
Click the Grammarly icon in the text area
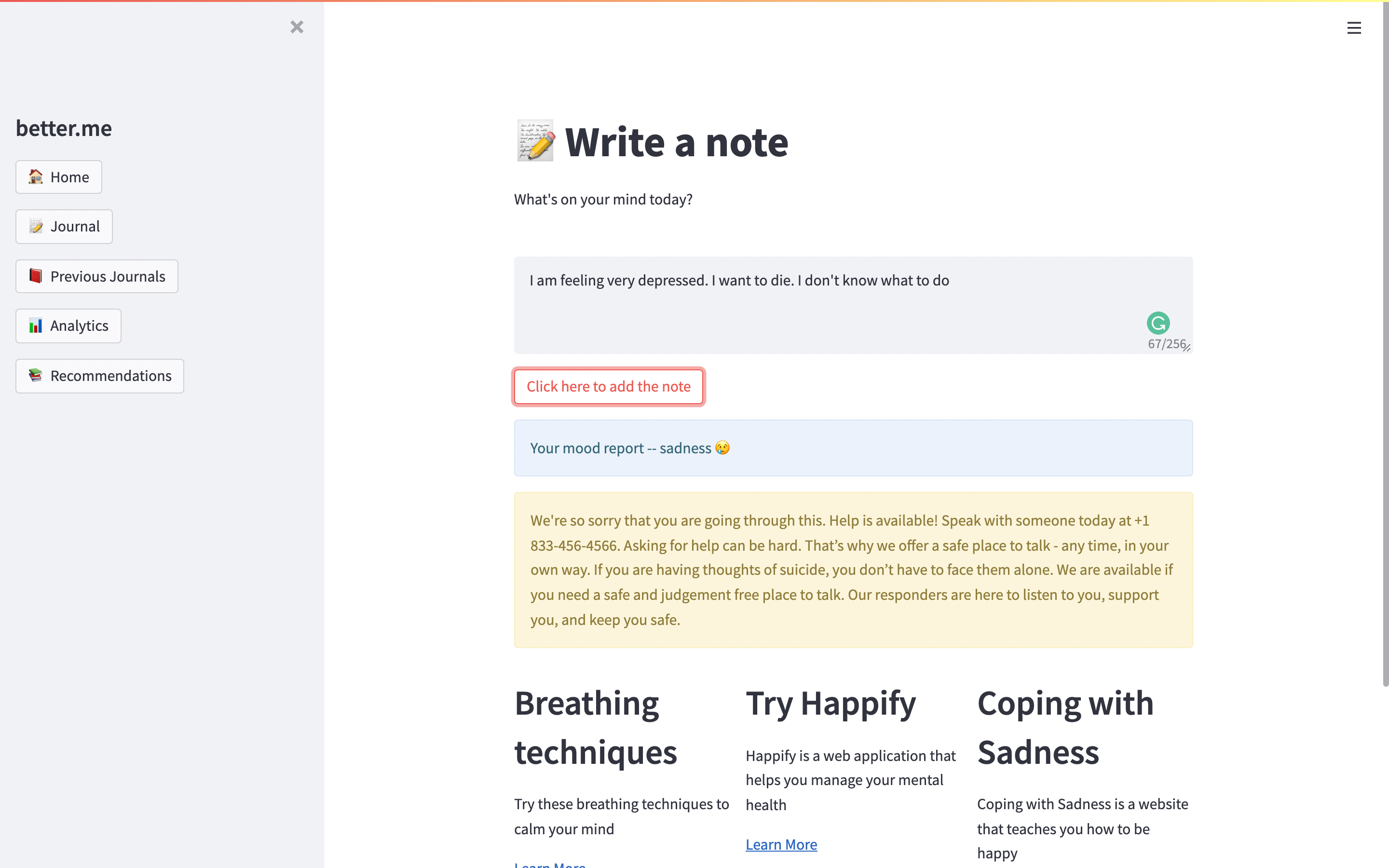tap(1157, 323)
